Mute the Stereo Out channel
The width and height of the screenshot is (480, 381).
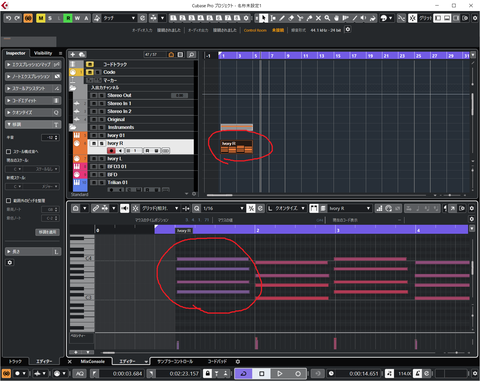click(x=94, y=95)
